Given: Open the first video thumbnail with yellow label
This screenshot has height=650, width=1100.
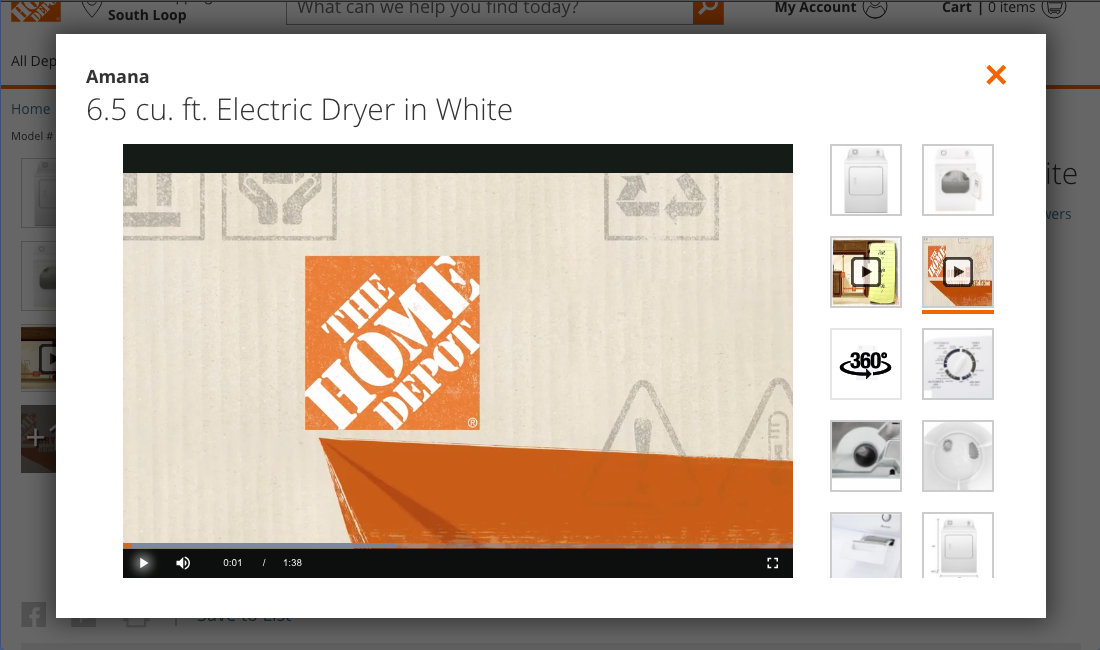Looking at the screenshot, I should tap(865, 272).
